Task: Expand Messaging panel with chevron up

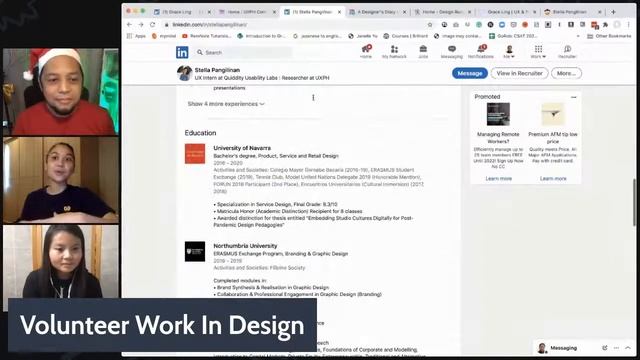Action: pyautogui.click(x=628, y=348)
